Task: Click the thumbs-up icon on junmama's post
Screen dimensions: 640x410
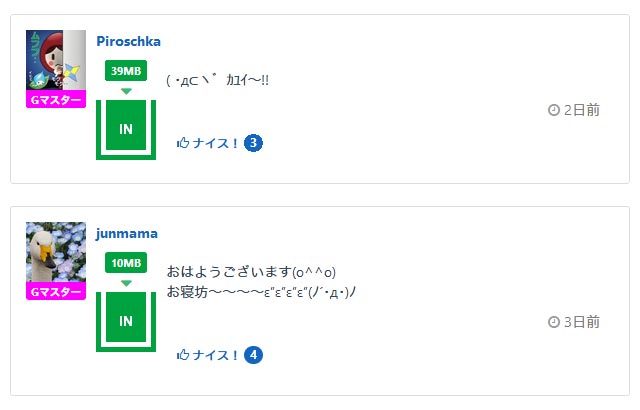Action: [x=183, y=355]
